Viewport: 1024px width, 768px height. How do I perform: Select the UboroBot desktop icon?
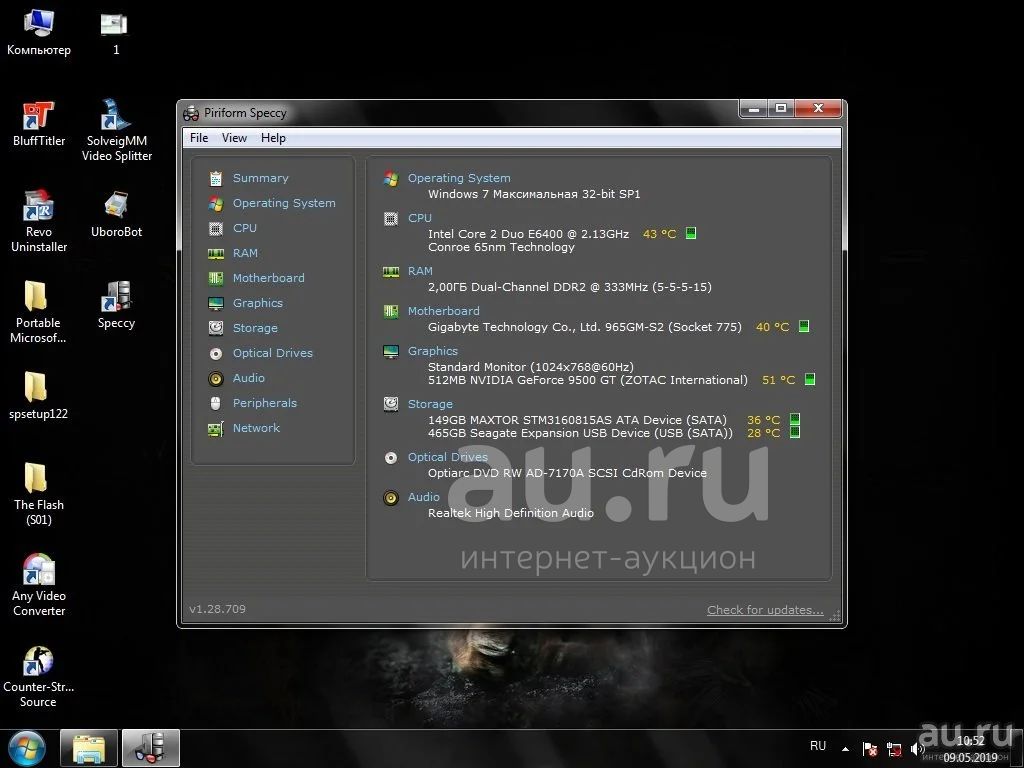[x=116, y=214]
